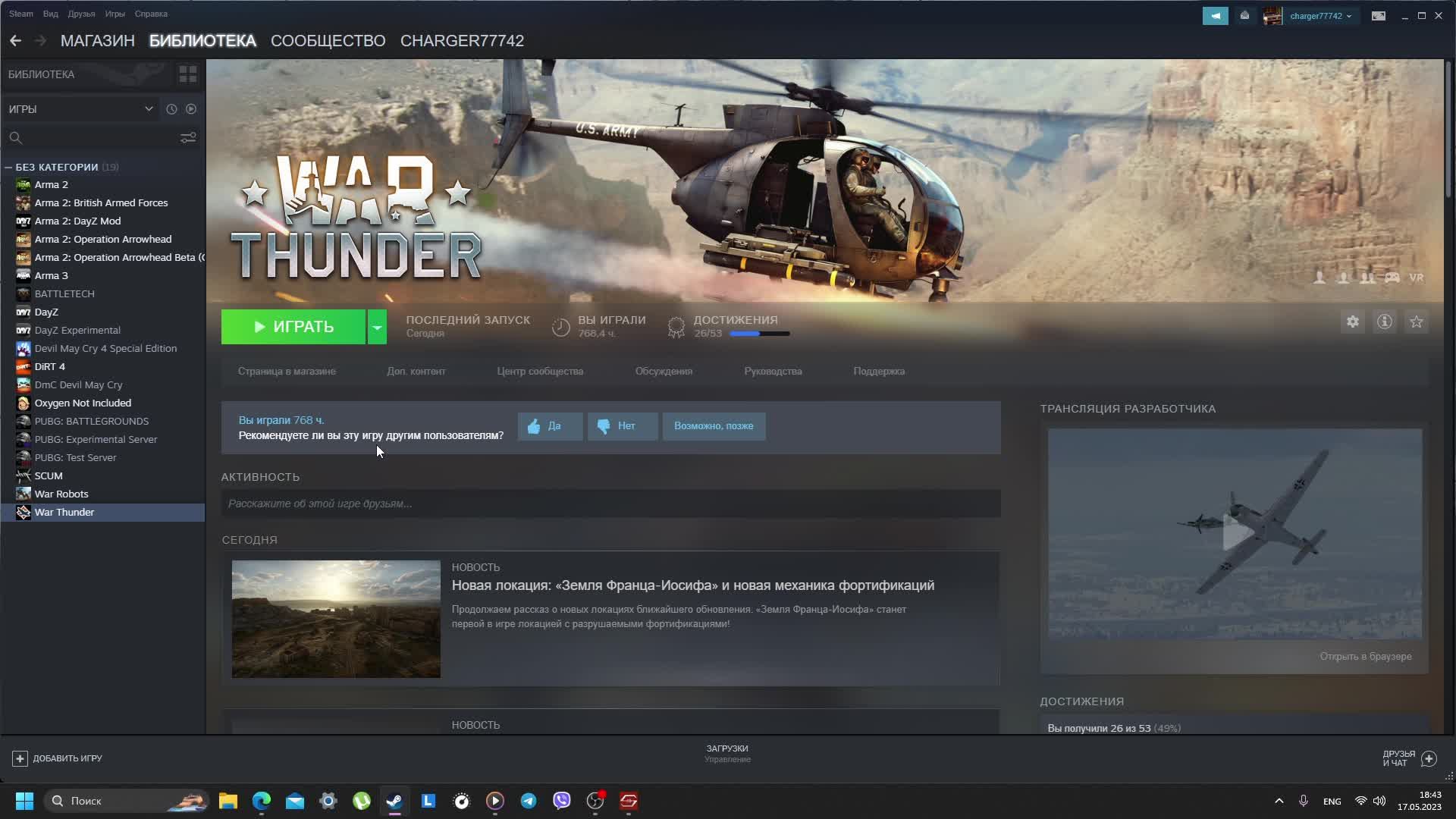The height and width of the screenshot is (819, 1456).
Task: Open advanced filter settings in the library search
Action: point(188,137)
